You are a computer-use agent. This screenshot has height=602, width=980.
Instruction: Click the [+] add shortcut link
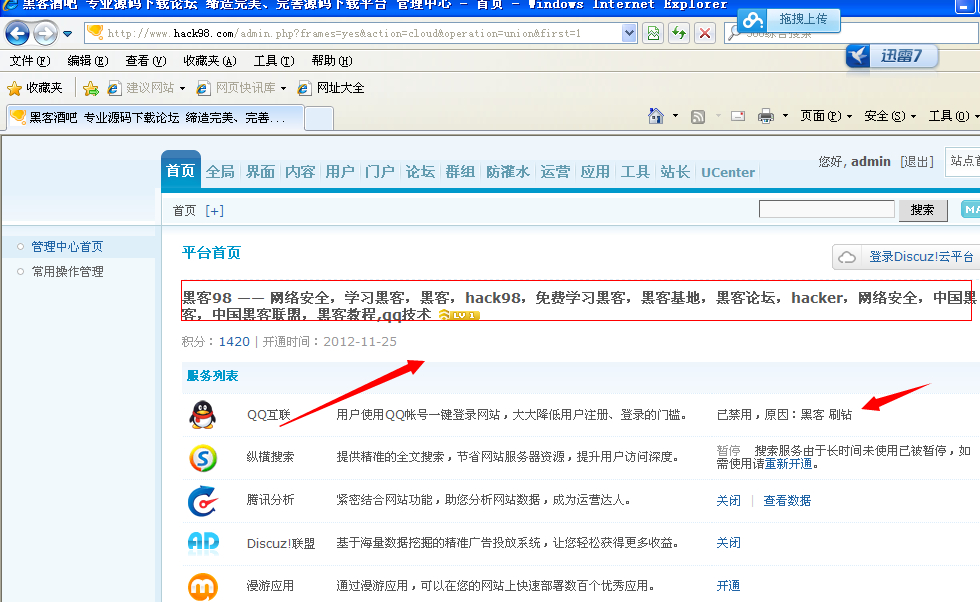[x=214, y=211]
